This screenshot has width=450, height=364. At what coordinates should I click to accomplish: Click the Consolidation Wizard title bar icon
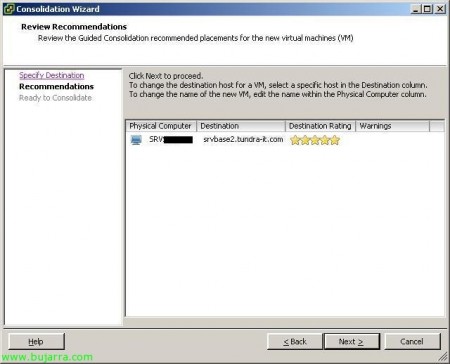[9, 9]
